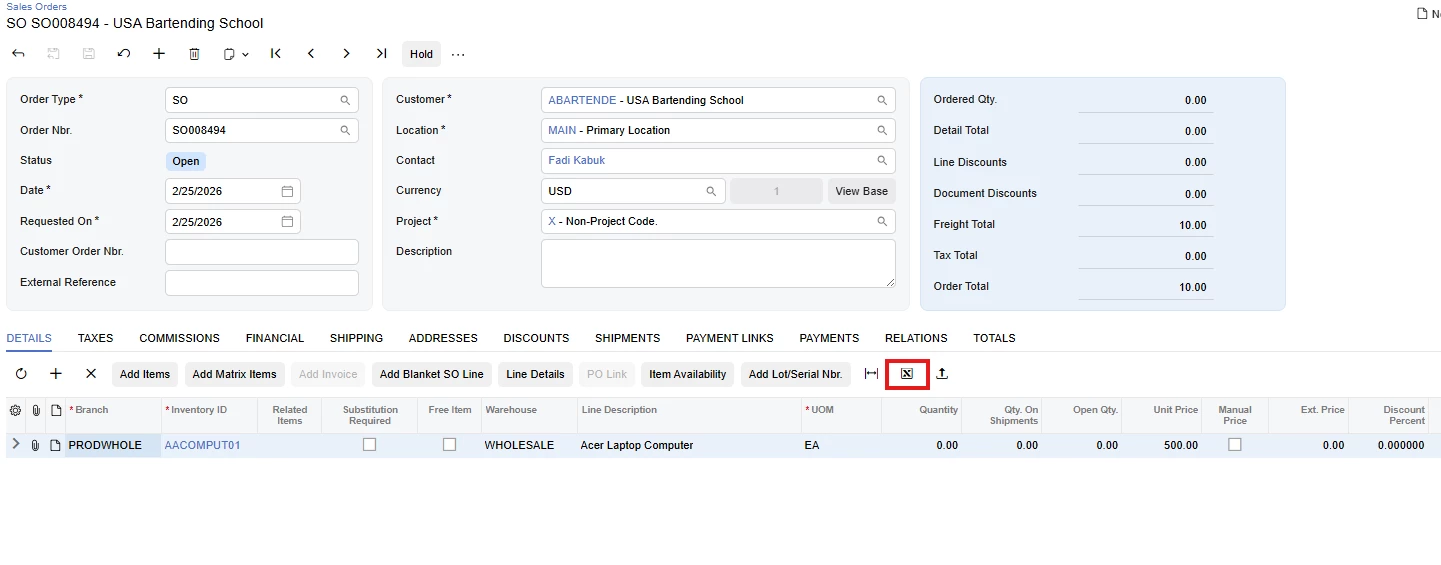Switch to the PAYMENTS tab
1441x565 pixels.
[x=829, y=338]
